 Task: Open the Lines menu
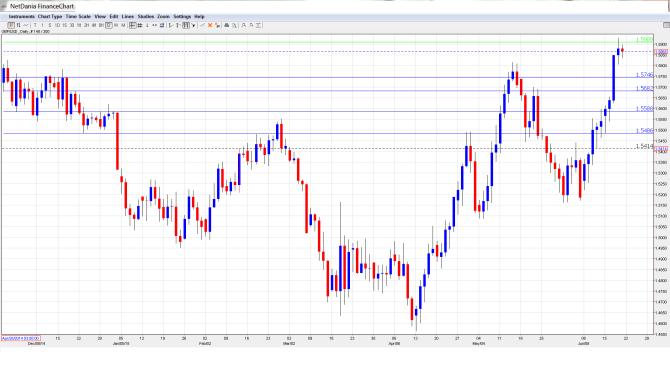pyautogui.click(x=128, y=17)
